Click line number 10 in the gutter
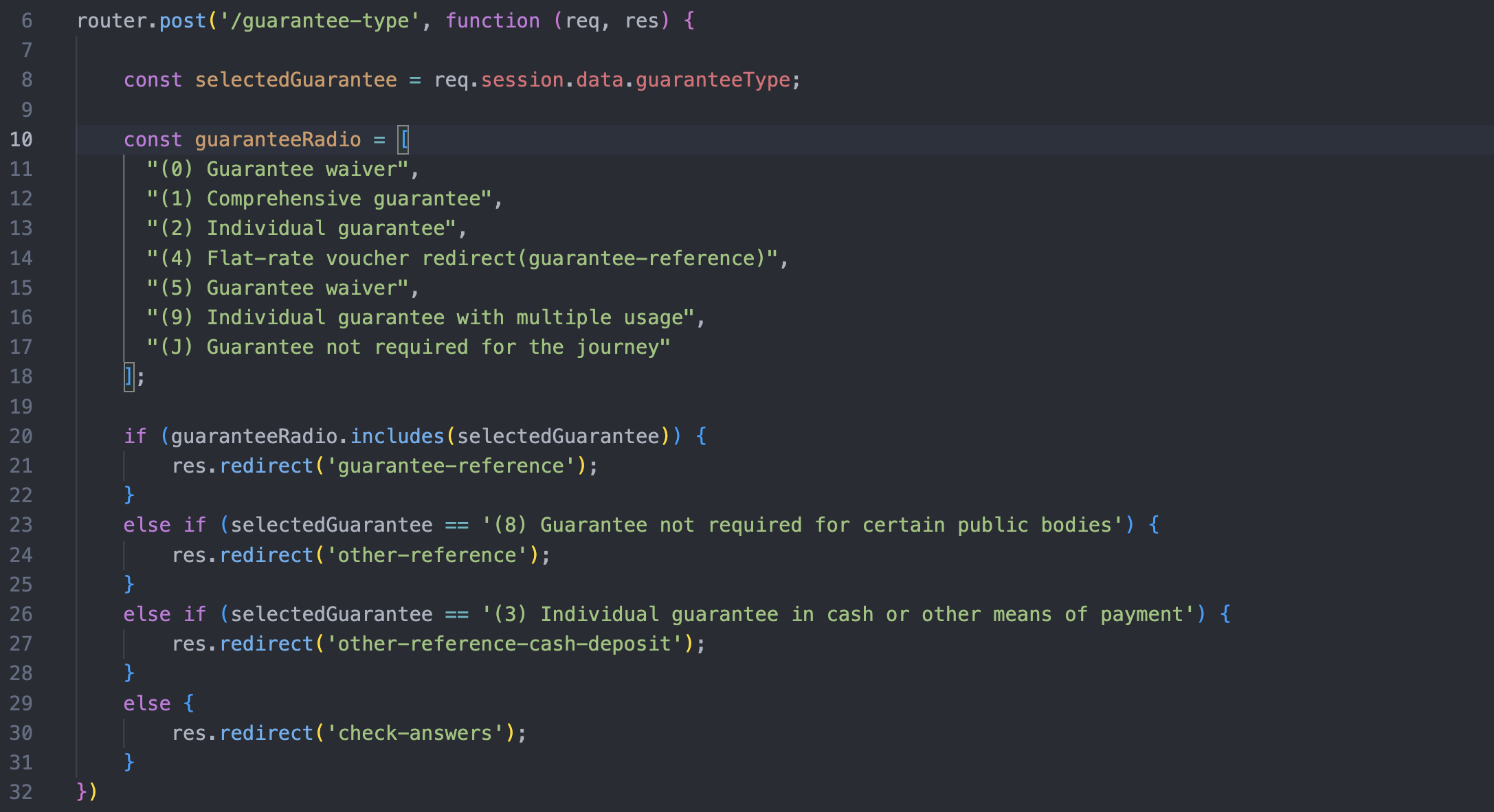This screenshot has width=1494, height=812. pos(21,139)
